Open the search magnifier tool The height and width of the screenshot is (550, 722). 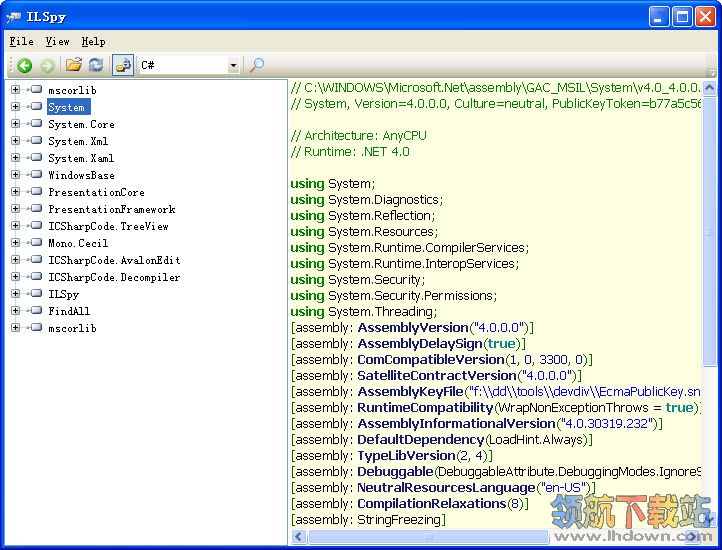(256, 65)
